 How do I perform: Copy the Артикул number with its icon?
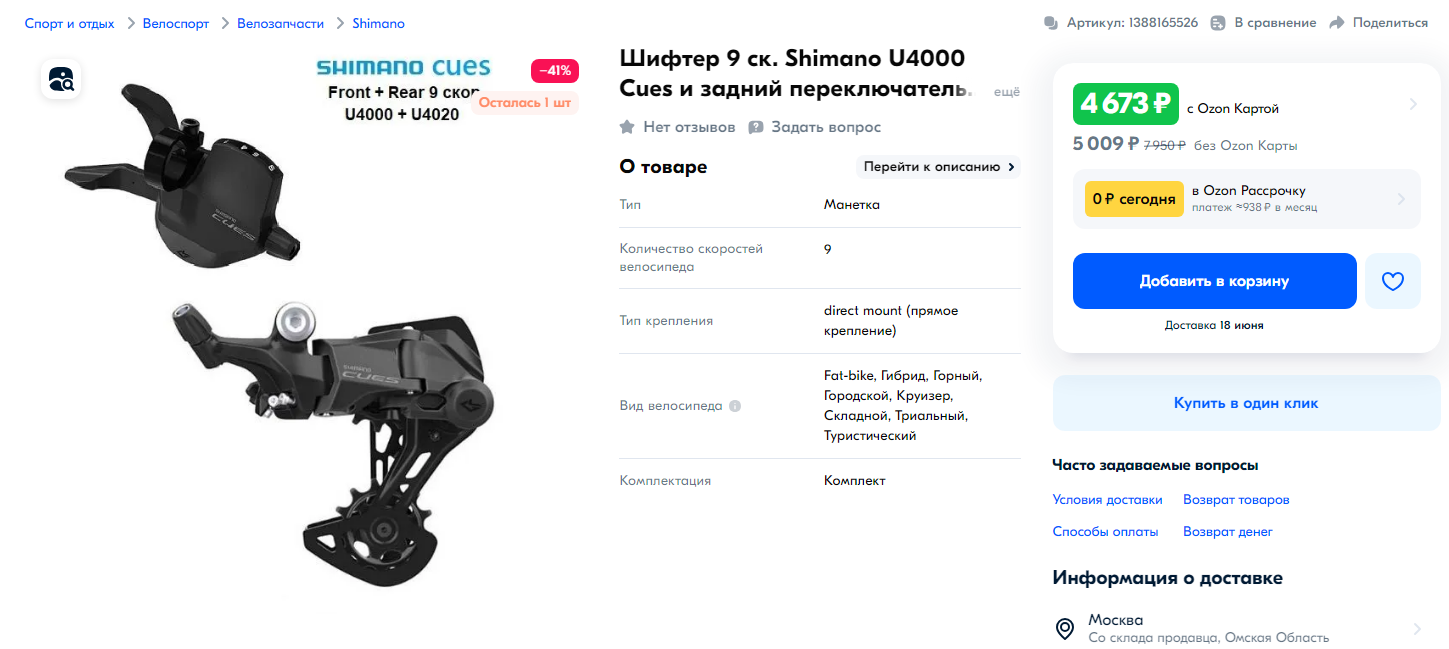coord(1120,23)
